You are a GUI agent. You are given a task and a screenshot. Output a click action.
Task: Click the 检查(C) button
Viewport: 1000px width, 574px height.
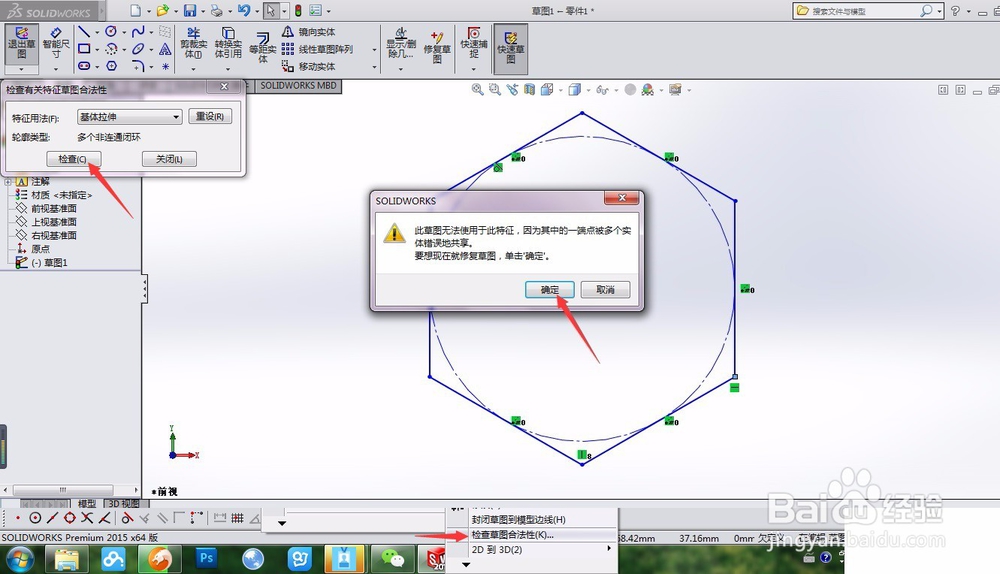point(73,159)
